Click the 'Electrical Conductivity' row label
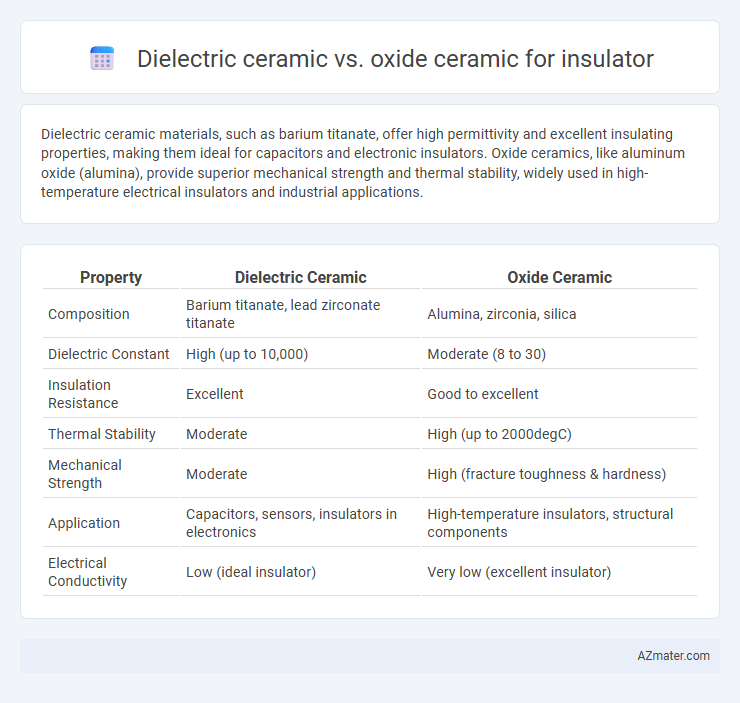The width and height of the screenshot is (740, 703). (88, 572)
